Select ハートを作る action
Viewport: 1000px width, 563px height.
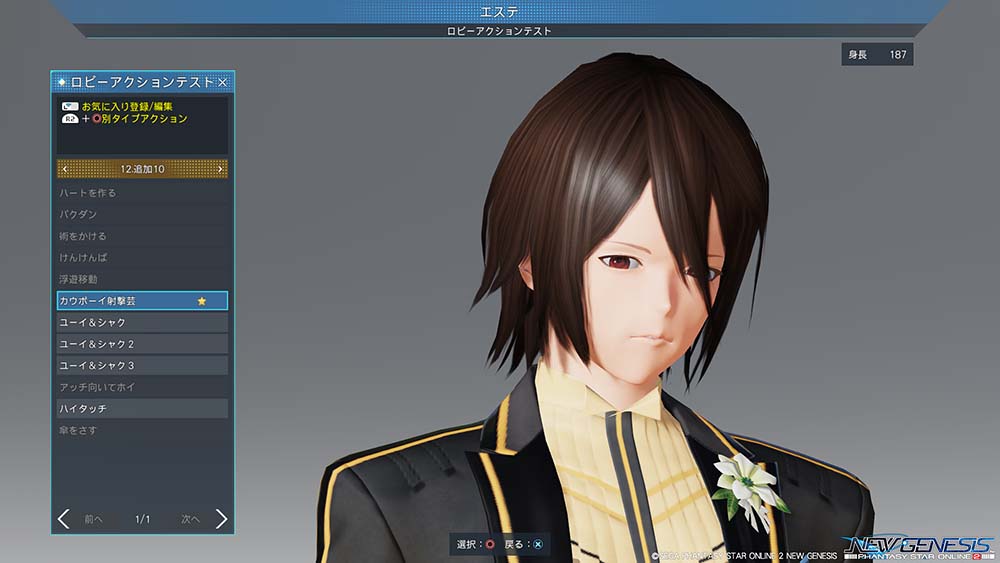point(142,193)
